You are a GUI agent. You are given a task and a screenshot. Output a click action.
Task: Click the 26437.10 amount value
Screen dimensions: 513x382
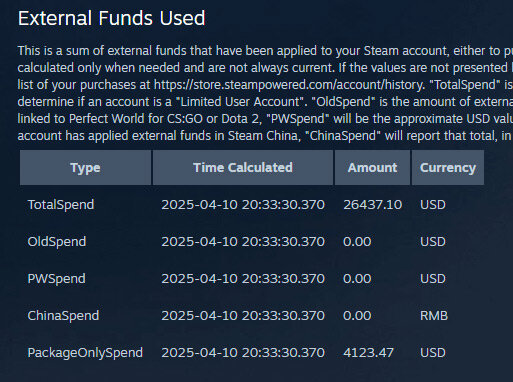pos(372,205)
